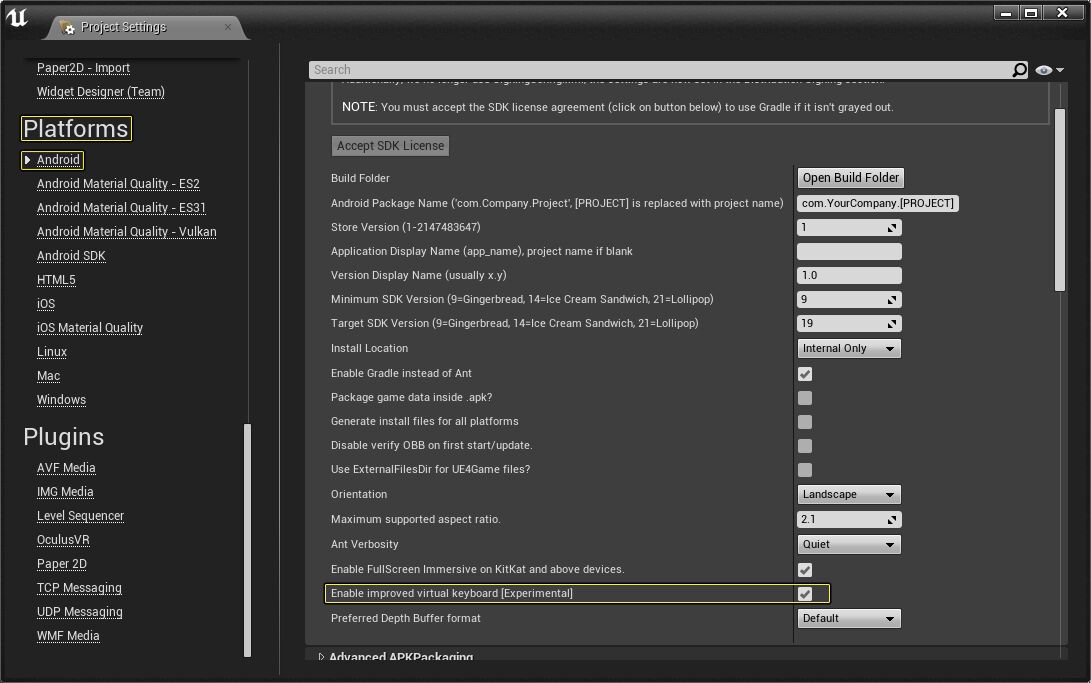Open Android SDK settings page
1091x683 pixels.
coord(71,256)
